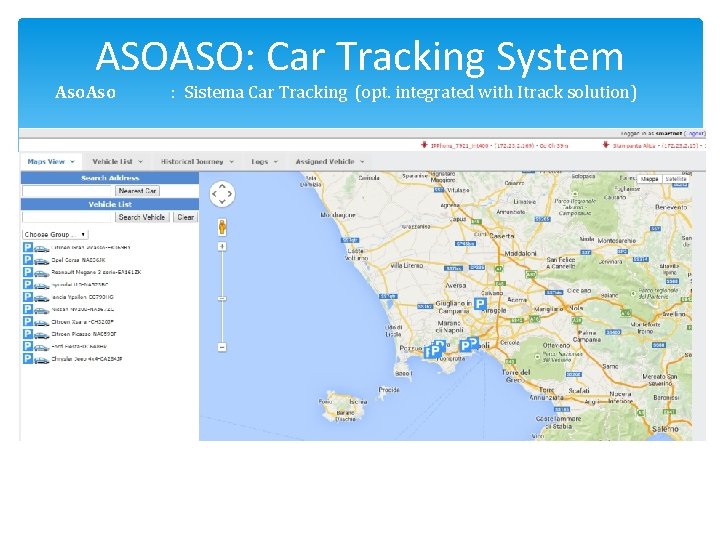Click the parking icon beside Lancia Ypsilon
Image resolution: width=720 pixels, height=540 pixels.
[x=28, y=297]
